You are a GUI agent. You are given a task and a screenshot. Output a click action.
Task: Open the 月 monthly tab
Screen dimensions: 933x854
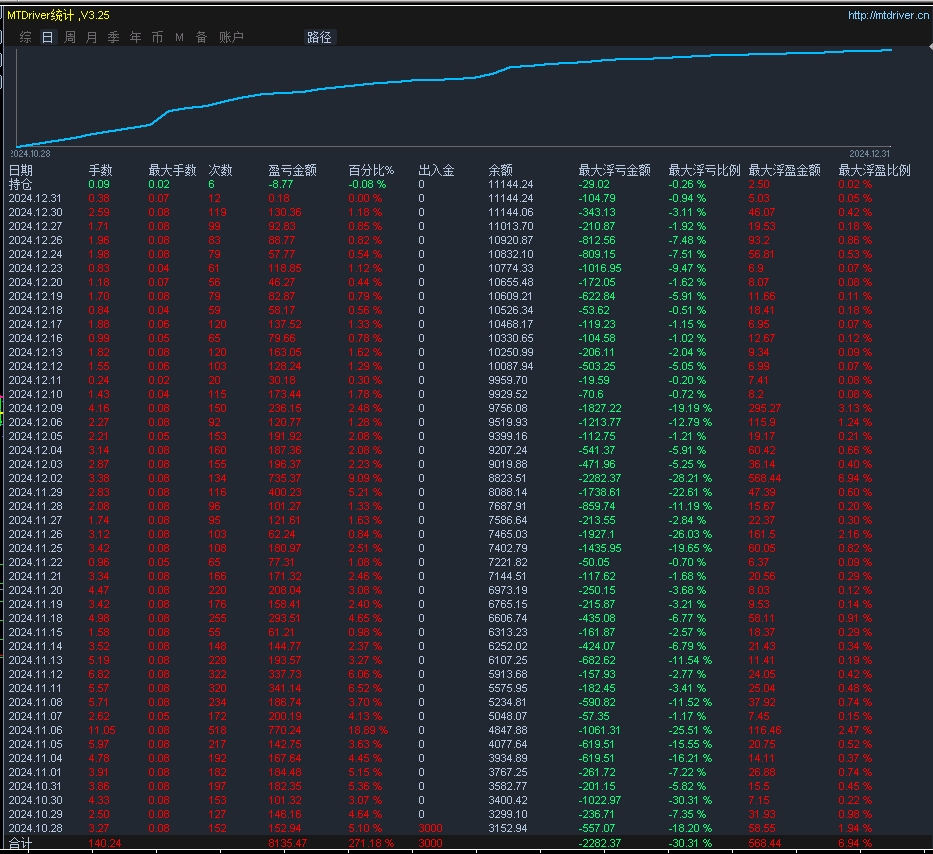(x=92, y=37)
